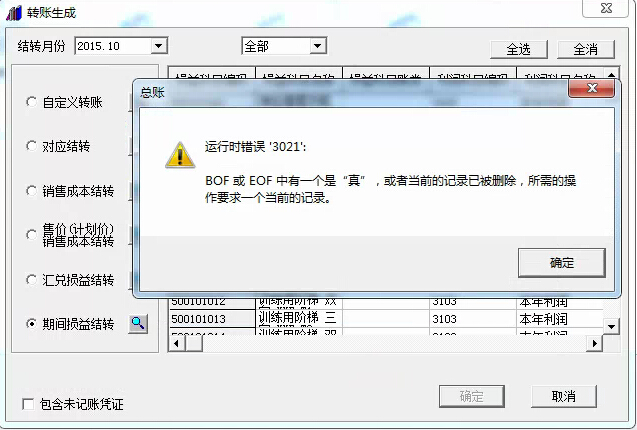Confirm error dialog with 确定 button
637x430 pixels.
tap(562, 263)
